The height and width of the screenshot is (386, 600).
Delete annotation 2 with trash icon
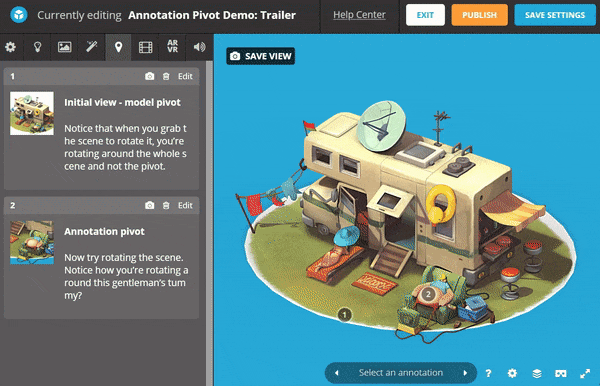166,205
